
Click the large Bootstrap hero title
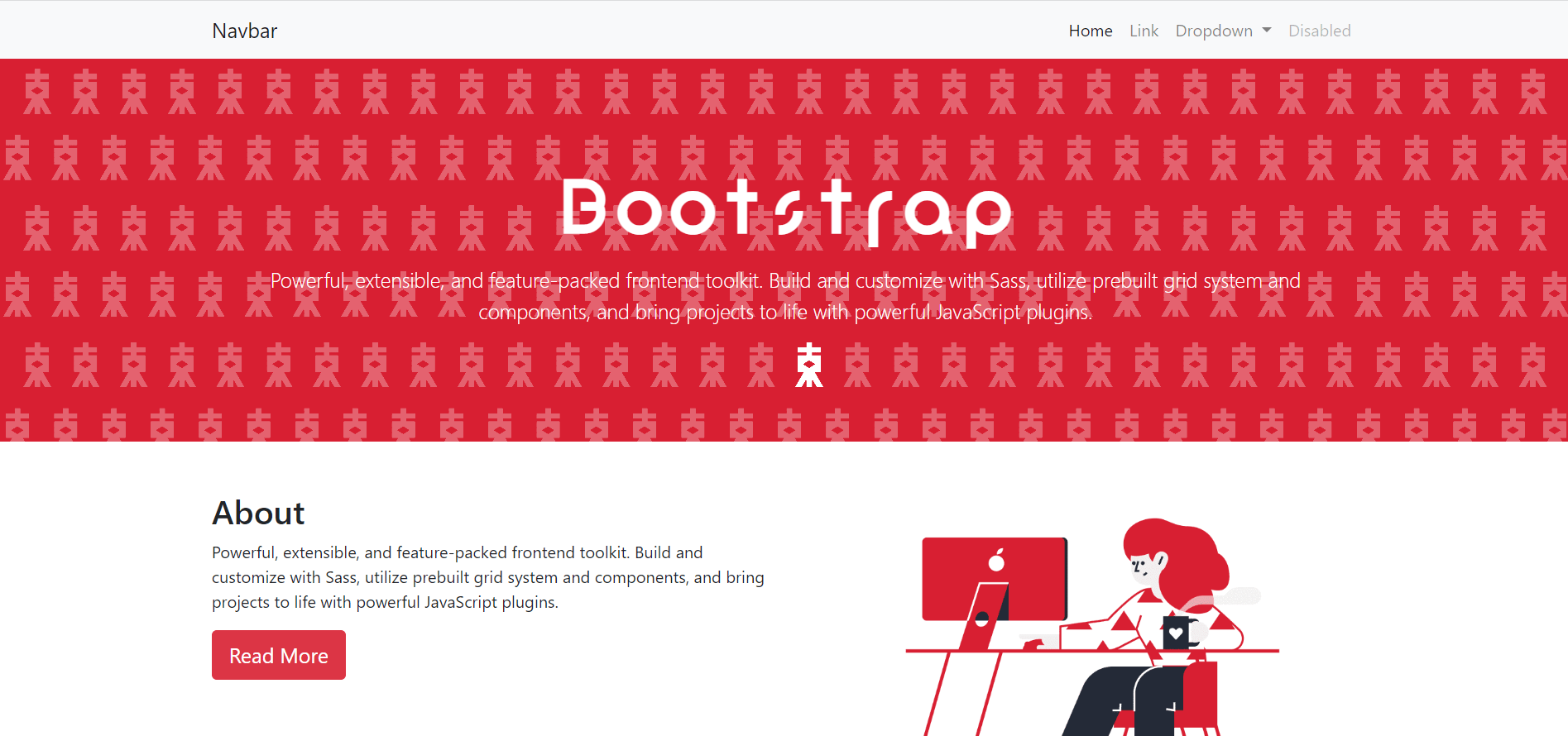coord(786,212)
